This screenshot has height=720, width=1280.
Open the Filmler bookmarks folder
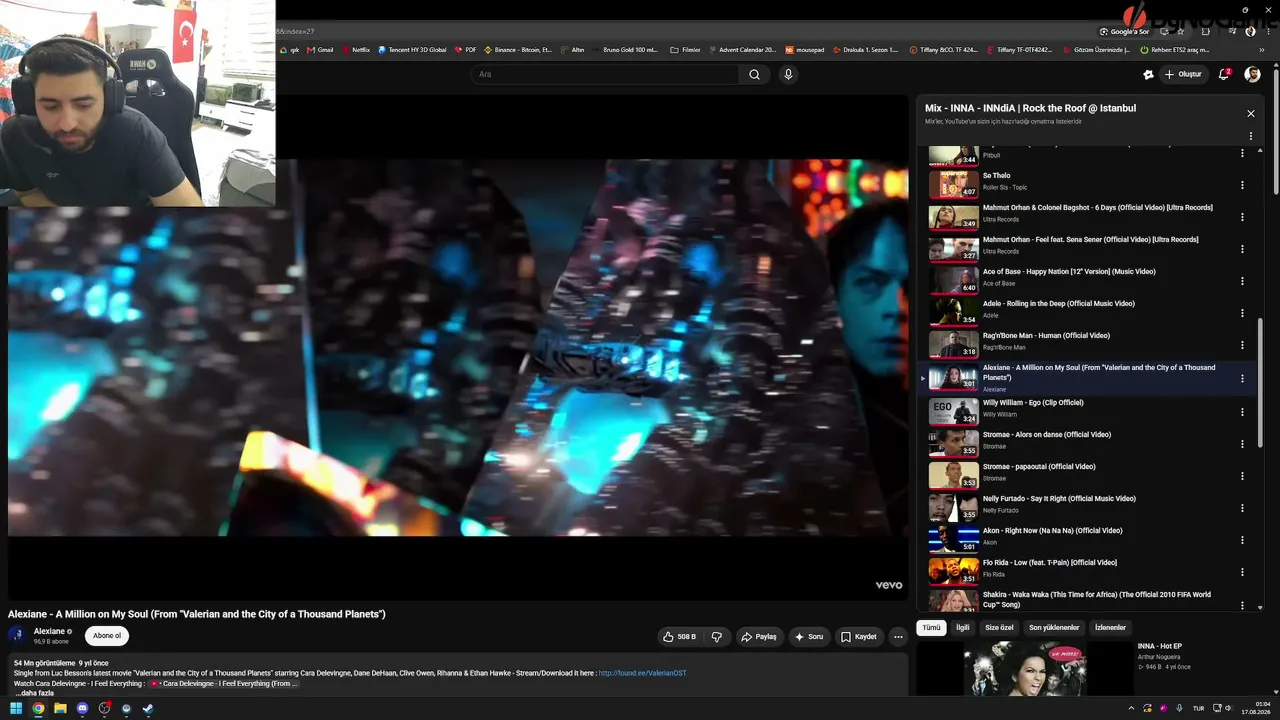coord(685,49)
